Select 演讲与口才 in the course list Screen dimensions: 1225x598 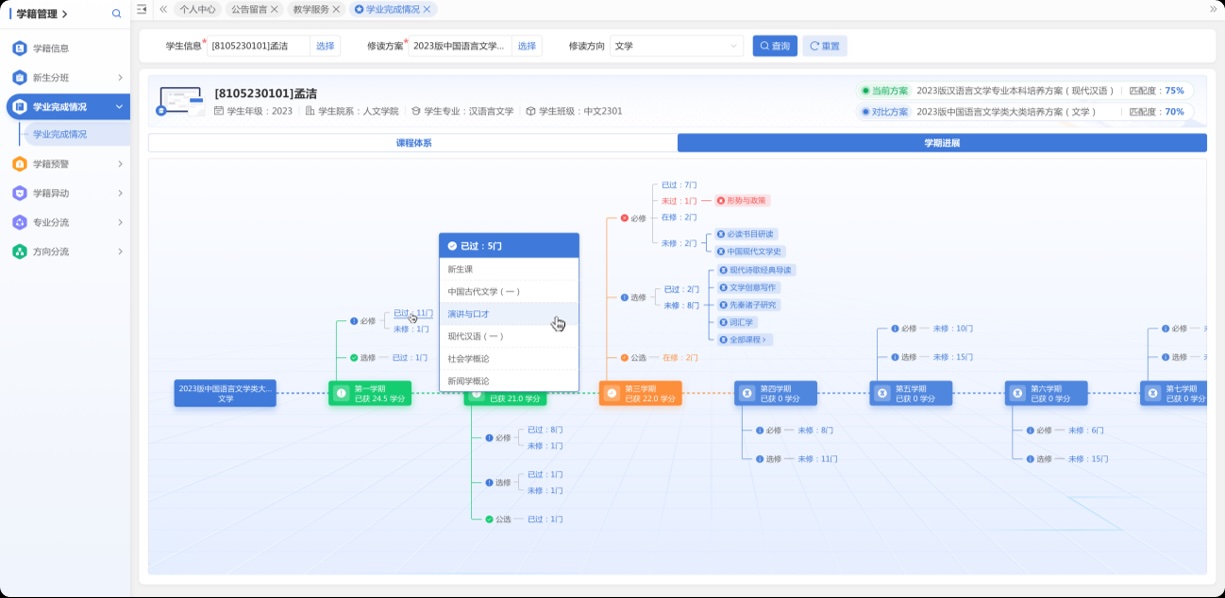coord(468,314)
